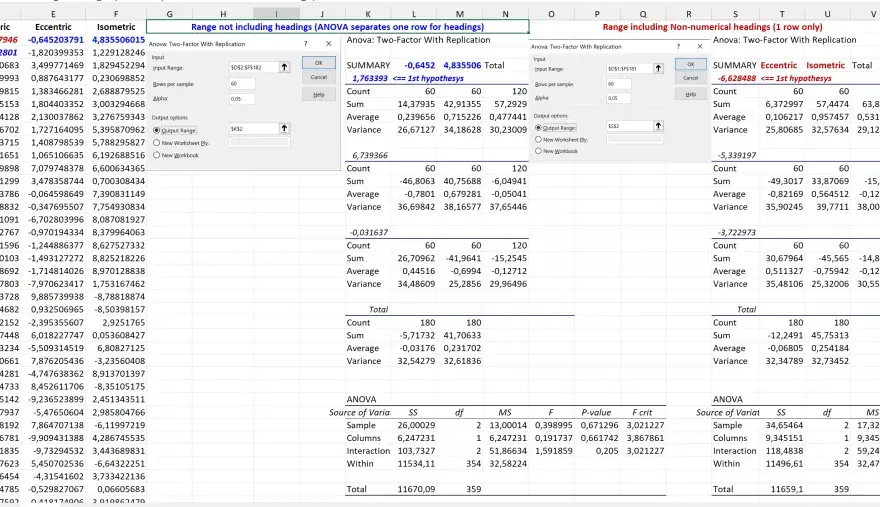The height and width of the screenshot is (507, 880).
Task: Focus New Worksheet Ply text box in right dialog
Action: pos(635,139)
